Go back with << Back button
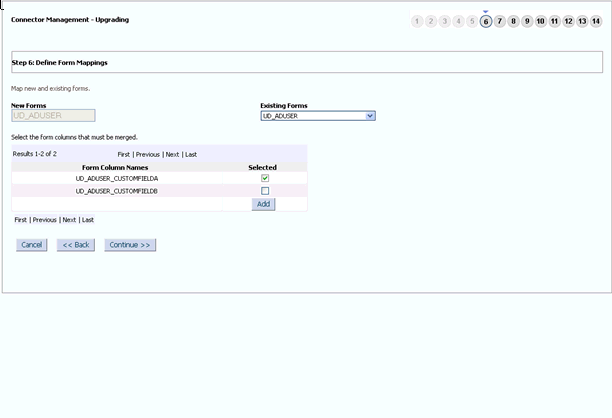This screenshot has width=612, height=418. coord(76,245)
